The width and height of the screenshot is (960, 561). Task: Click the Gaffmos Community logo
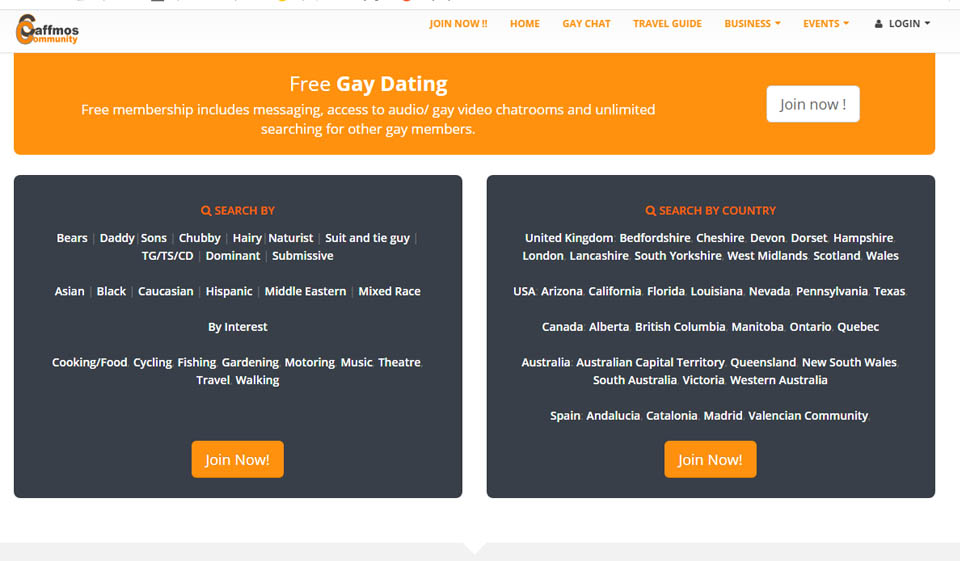point(47,31)
